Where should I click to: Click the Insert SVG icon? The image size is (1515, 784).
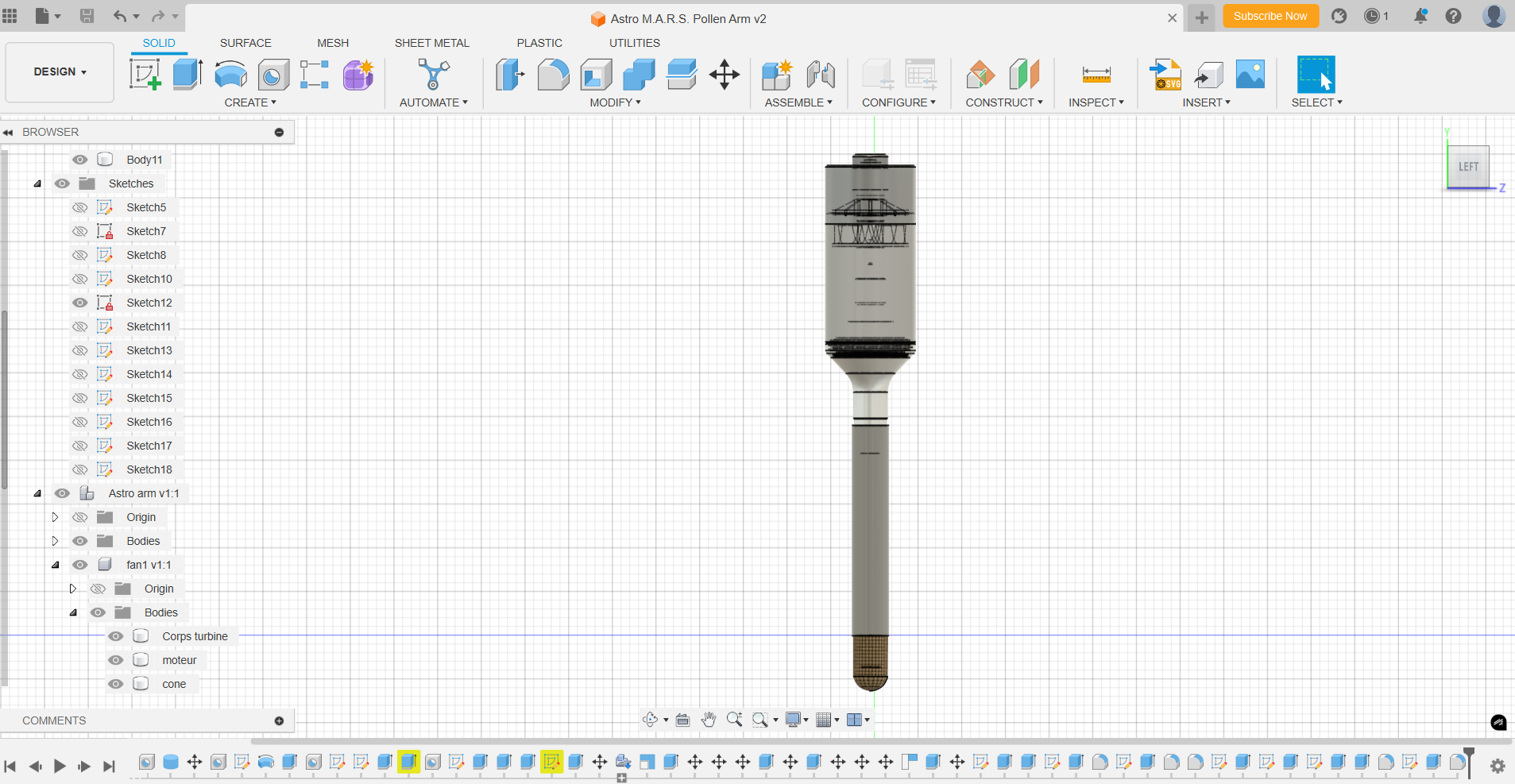[x=1165, y=75]
